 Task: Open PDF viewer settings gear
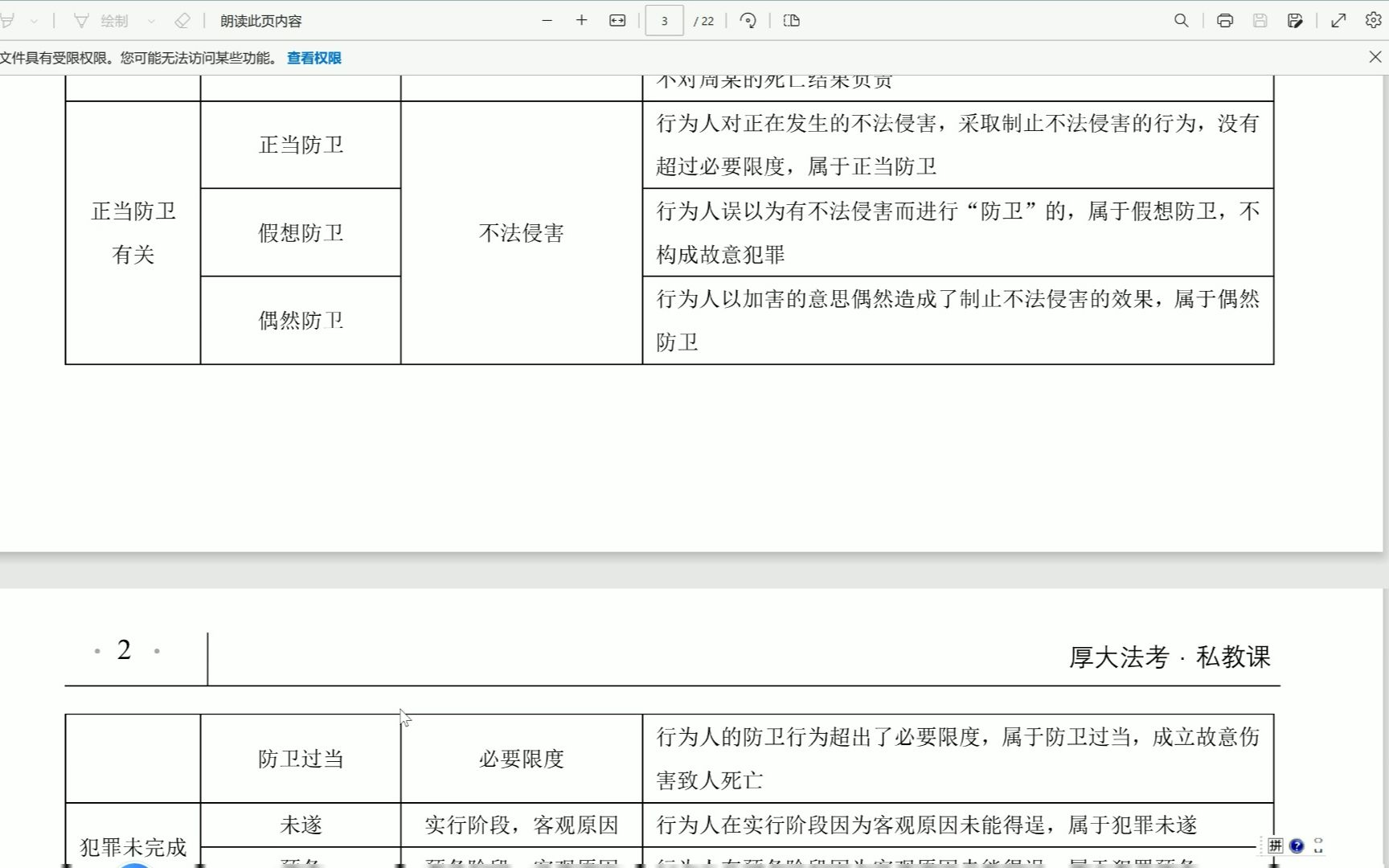tap(1373, 20)
